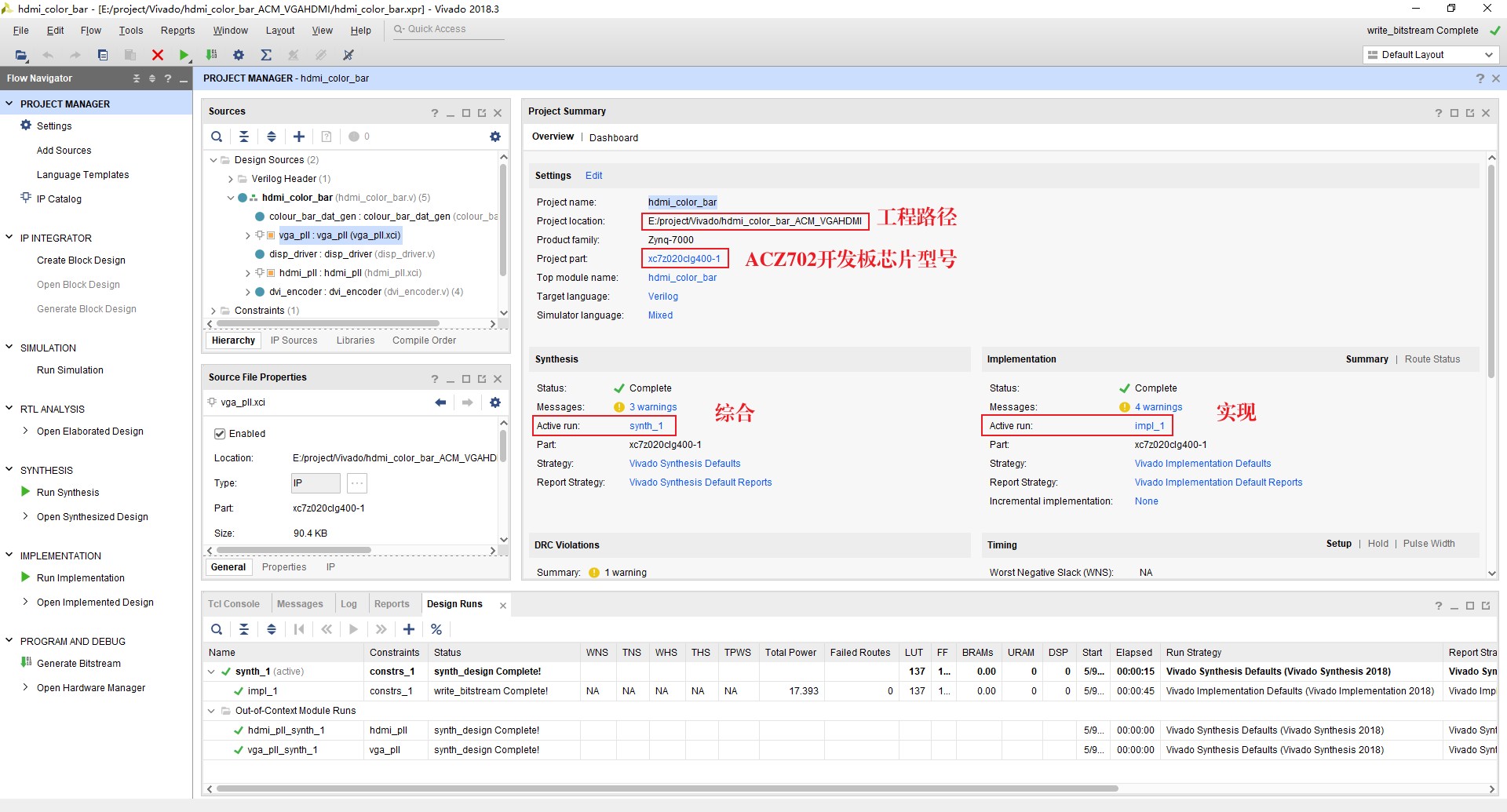Open the Tools menu

pos(131,31)
